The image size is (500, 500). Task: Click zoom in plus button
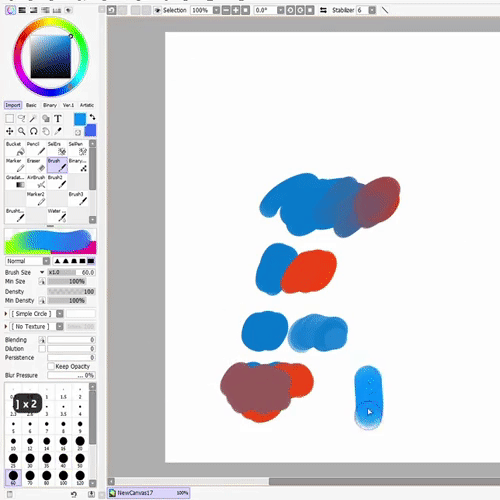tap(236, 10)
